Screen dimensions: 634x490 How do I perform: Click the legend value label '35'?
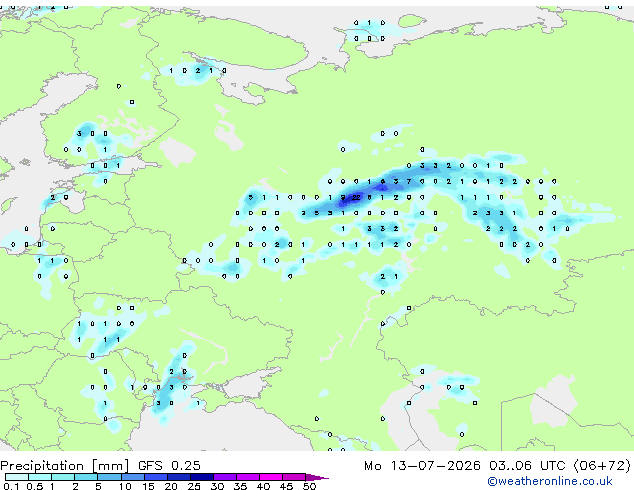[x=240, y=486]
